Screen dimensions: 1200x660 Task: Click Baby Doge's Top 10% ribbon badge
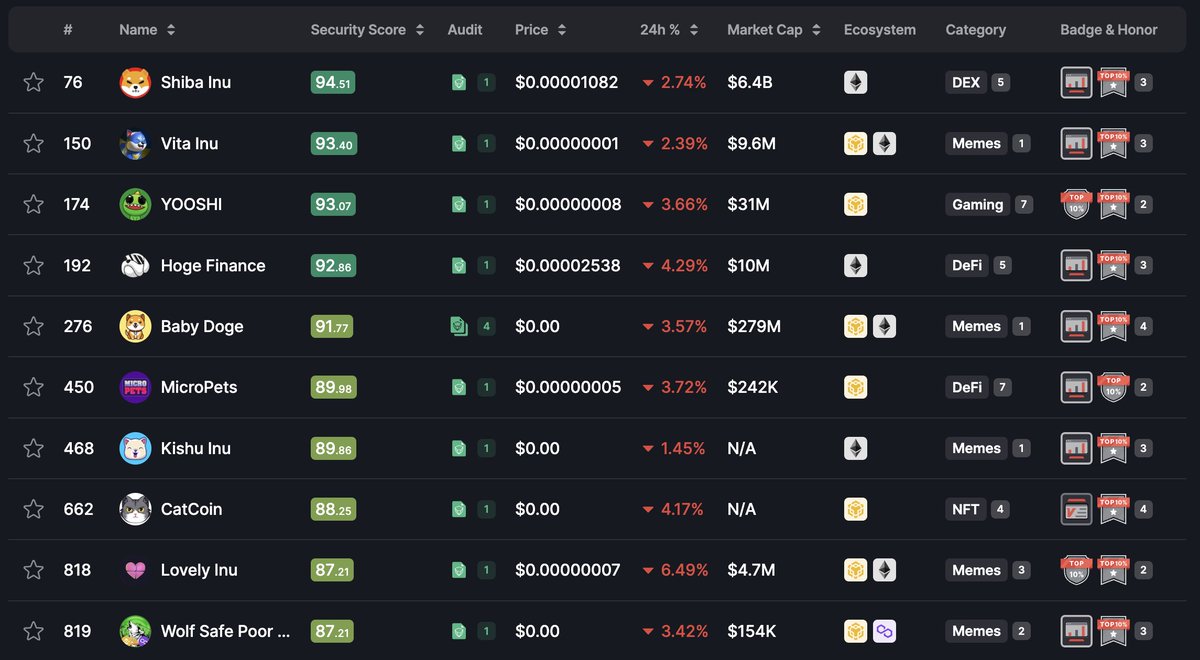click(1113, 326)
